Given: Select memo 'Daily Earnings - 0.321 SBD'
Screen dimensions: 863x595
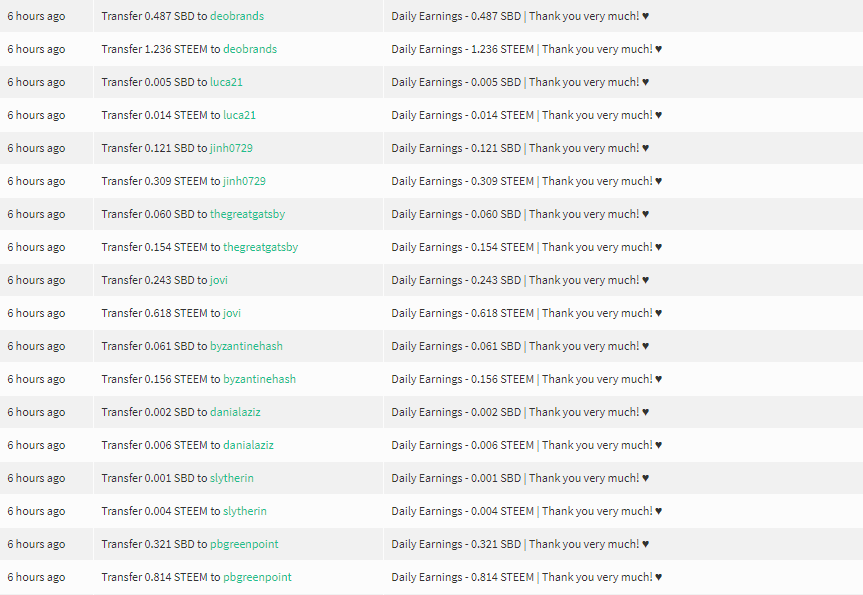Looking at the screenshot, I should (456, 544).
